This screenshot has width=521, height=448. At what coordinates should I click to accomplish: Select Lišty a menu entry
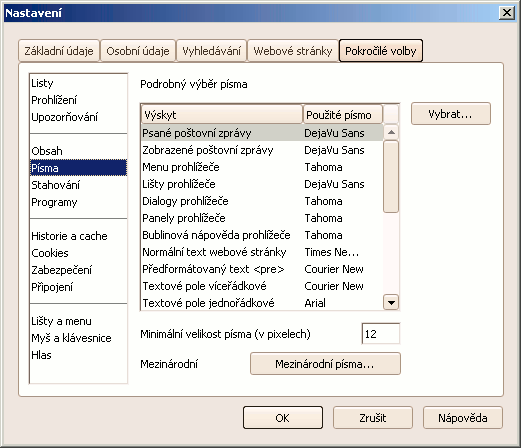pyautogui.click(x=78, y=321)
